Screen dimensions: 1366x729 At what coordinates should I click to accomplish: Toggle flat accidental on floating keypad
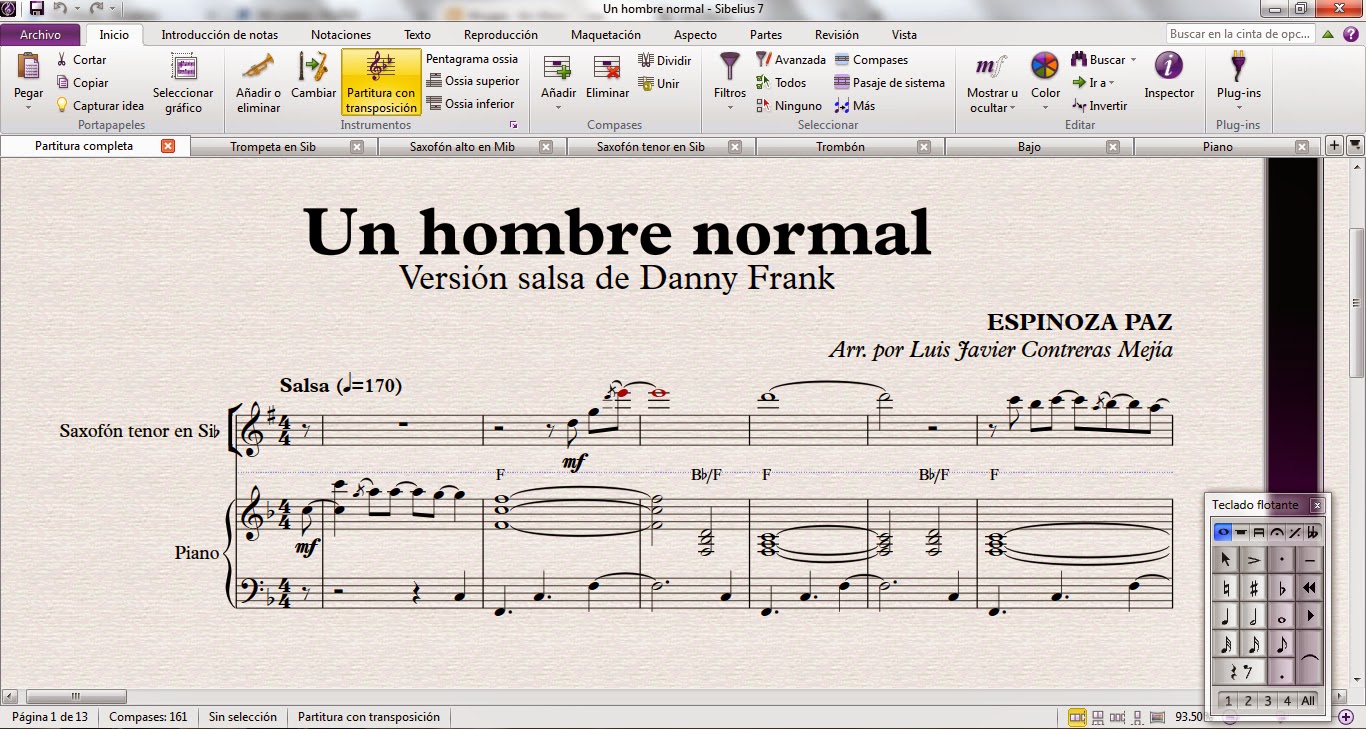(1281, 588)
